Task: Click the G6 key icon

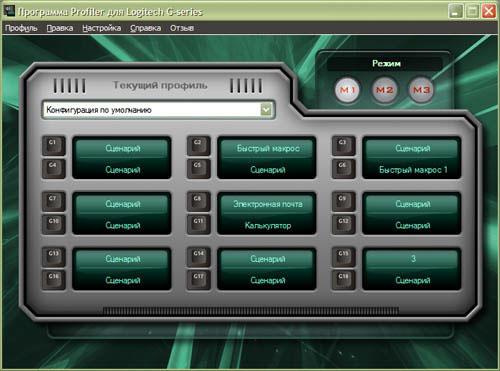Action: tap(343, 168)
